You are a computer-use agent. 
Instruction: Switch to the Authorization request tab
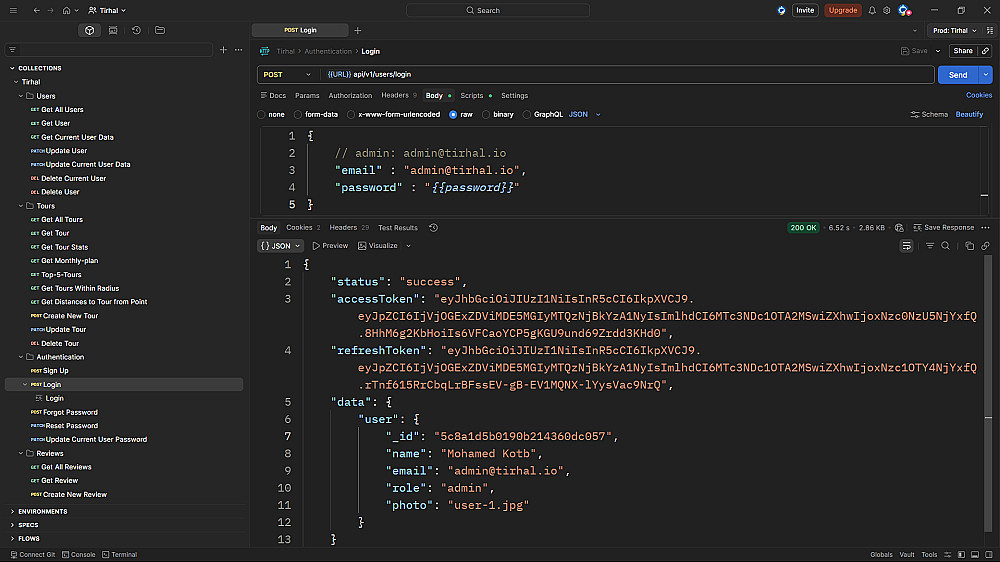pyautogui.click(x=350, y=96)
